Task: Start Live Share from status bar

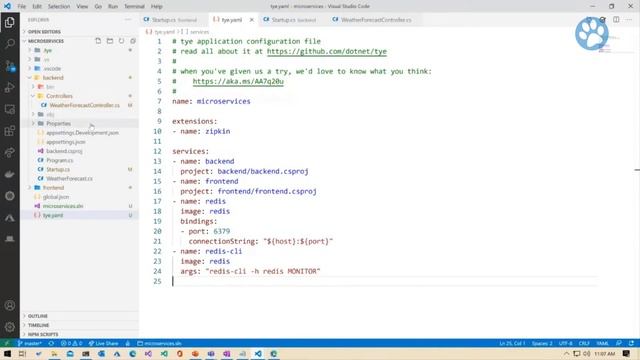Action: (104, 343)
